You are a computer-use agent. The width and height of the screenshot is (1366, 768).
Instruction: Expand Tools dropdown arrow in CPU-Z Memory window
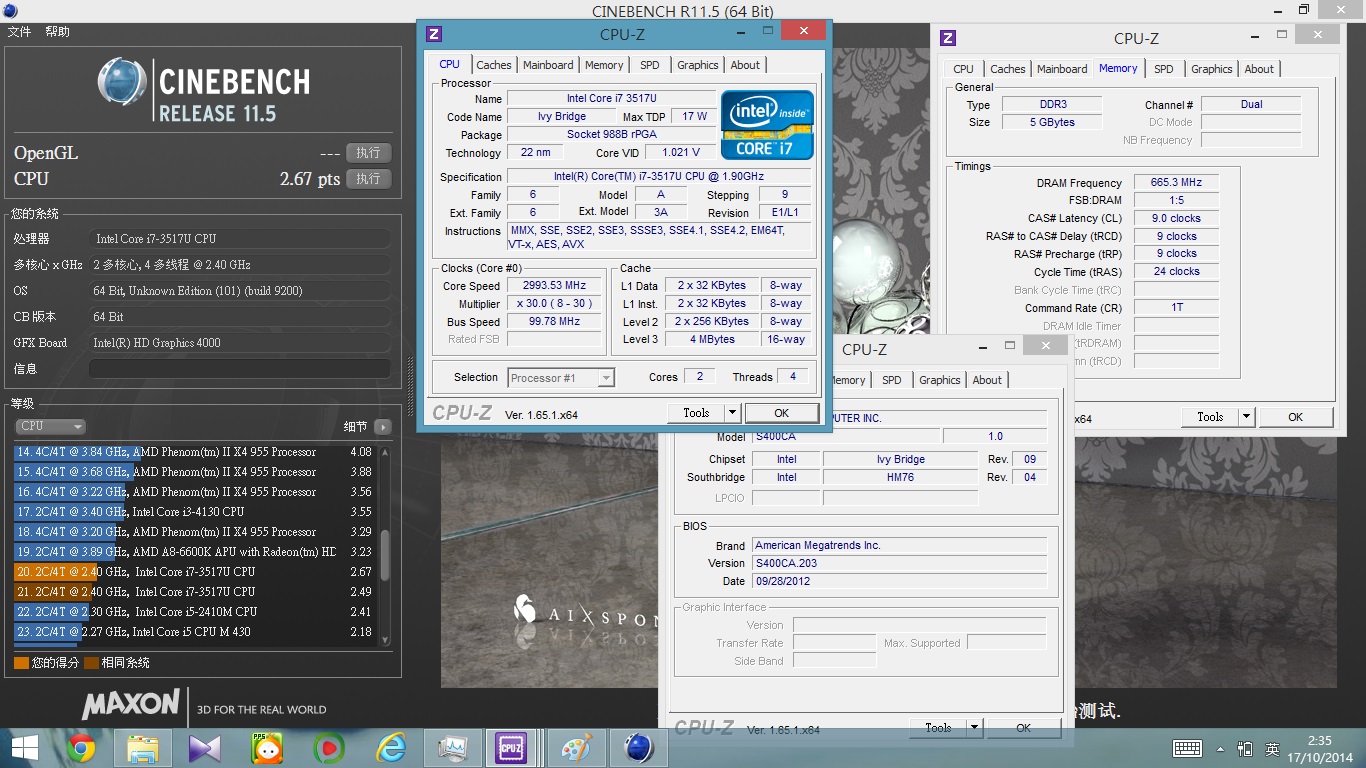(x=1246, y=417)
